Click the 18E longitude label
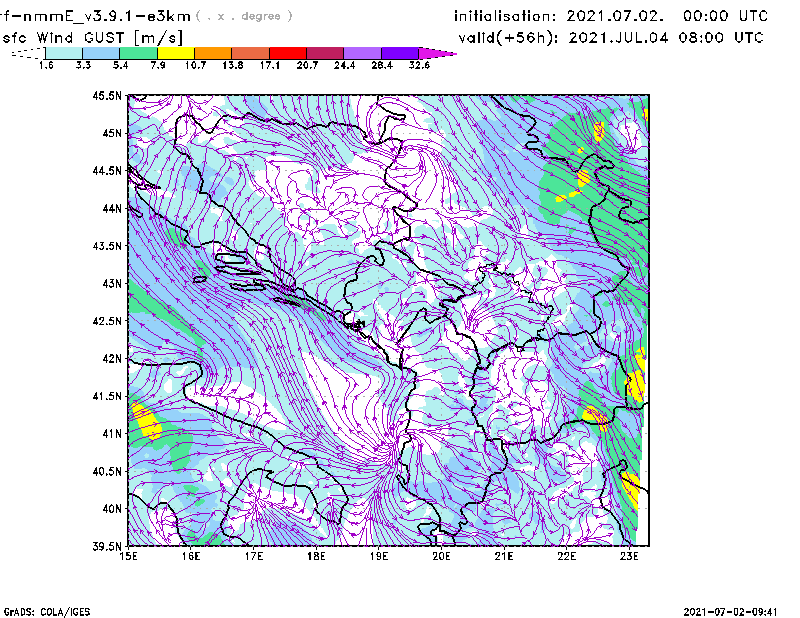 click(316, 556)
